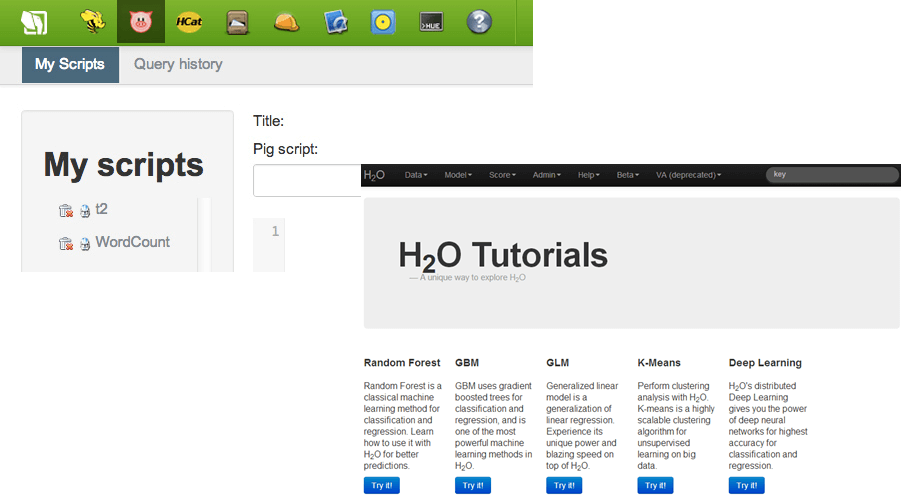Click the Deep Learning heading

coord(765,363)
